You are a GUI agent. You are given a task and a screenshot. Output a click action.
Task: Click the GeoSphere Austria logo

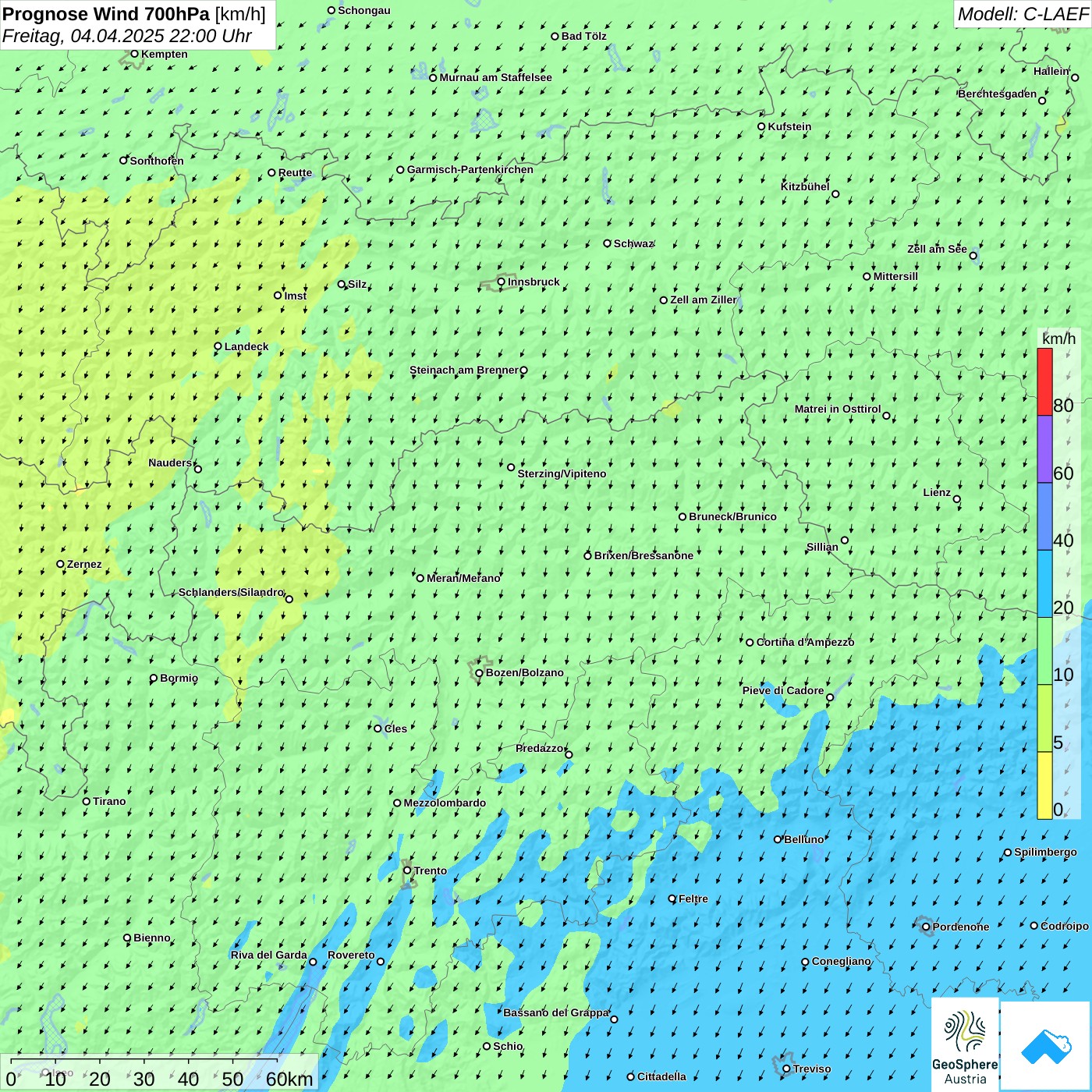click(965, 1044)
